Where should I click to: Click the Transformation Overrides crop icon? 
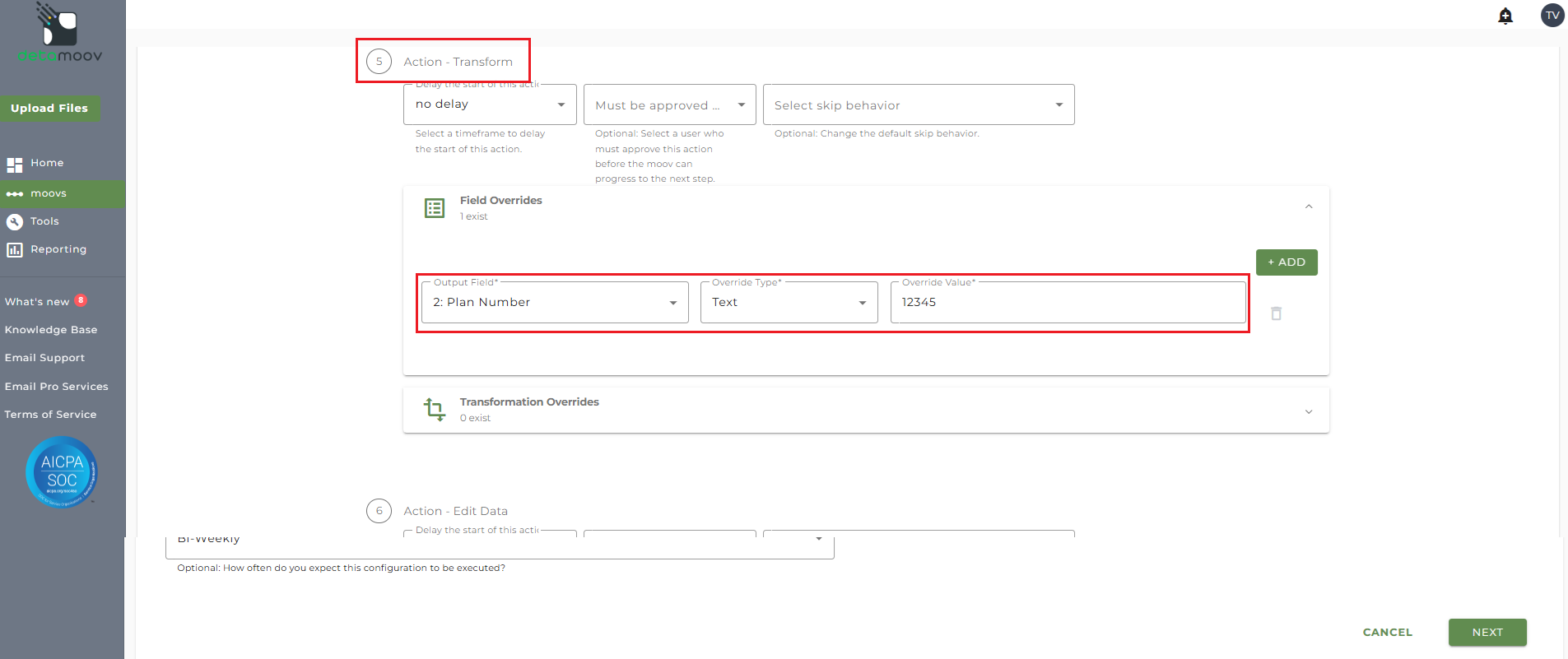point(435,409)
